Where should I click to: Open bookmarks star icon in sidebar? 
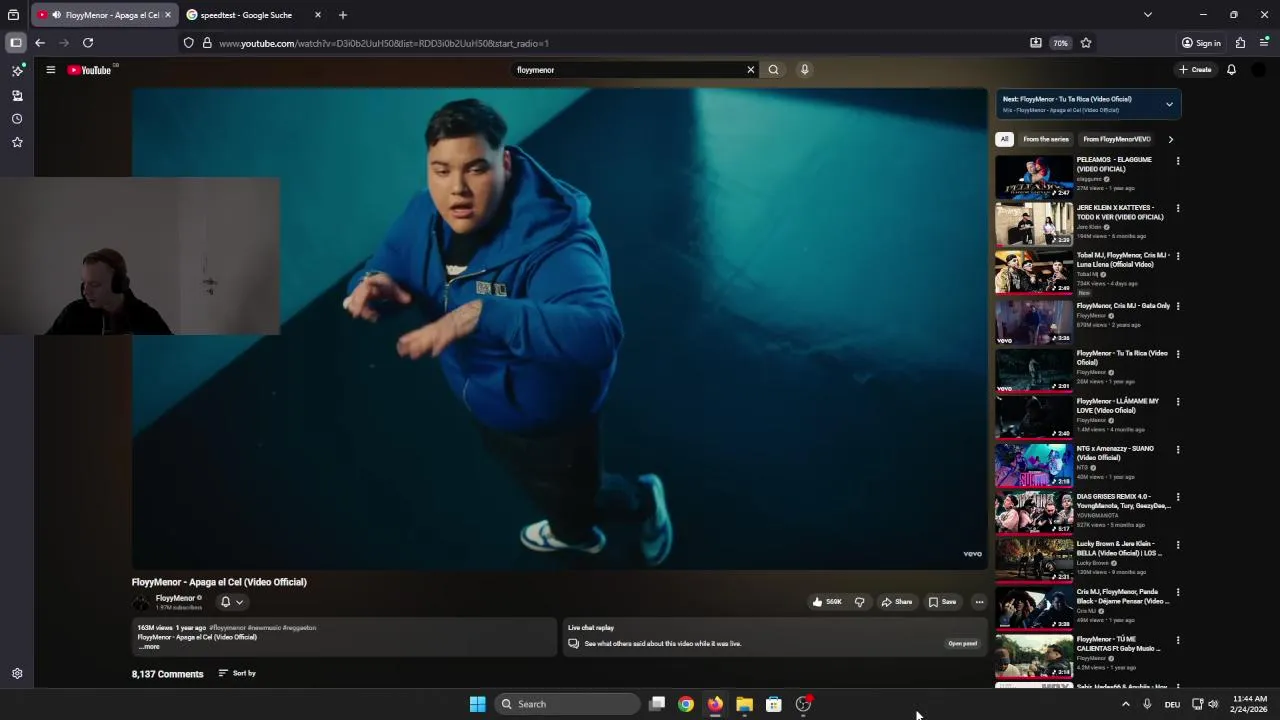point(17,142)
